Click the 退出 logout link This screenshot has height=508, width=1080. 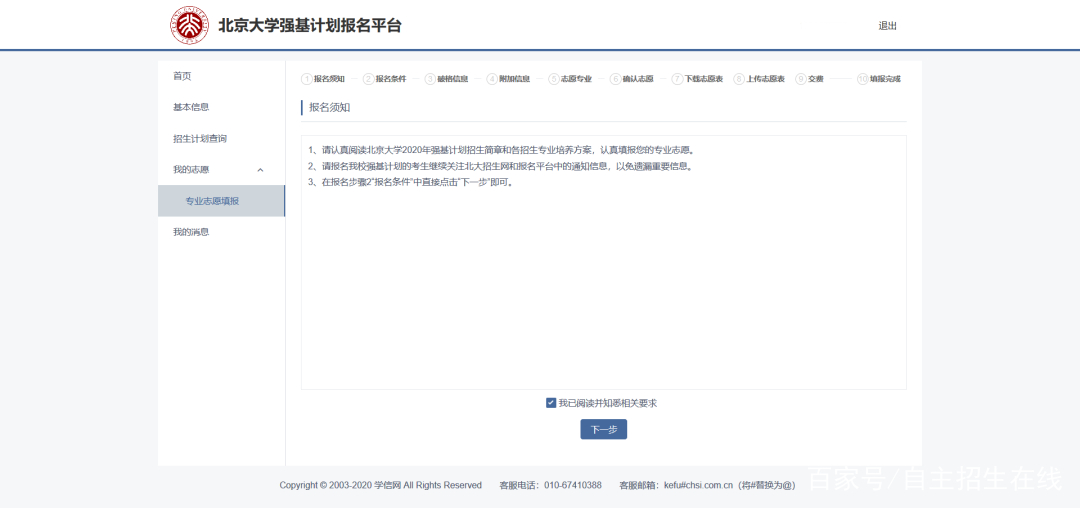pos(887,26)
